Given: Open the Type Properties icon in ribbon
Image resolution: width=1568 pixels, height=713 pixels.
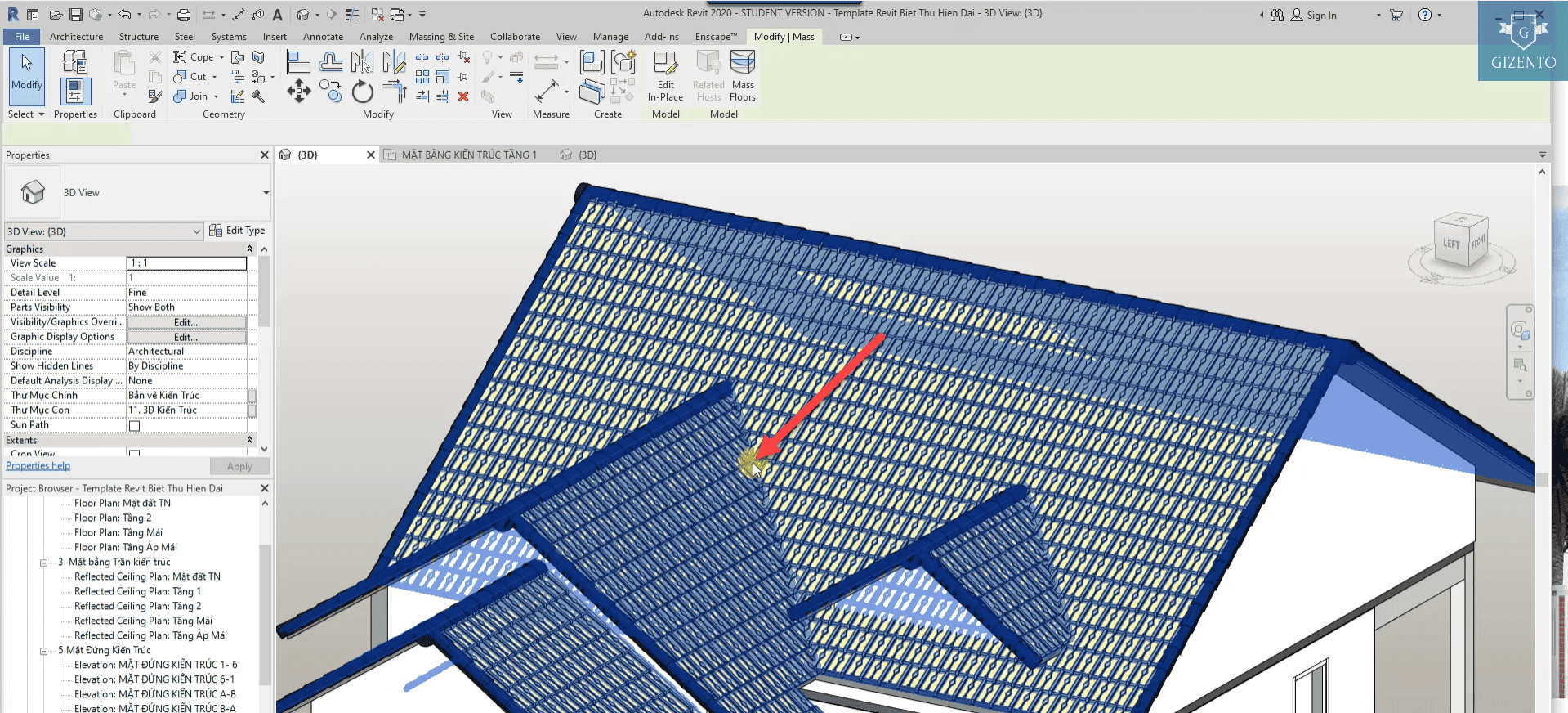Looking at the screenshot, I should pos(75,61).
